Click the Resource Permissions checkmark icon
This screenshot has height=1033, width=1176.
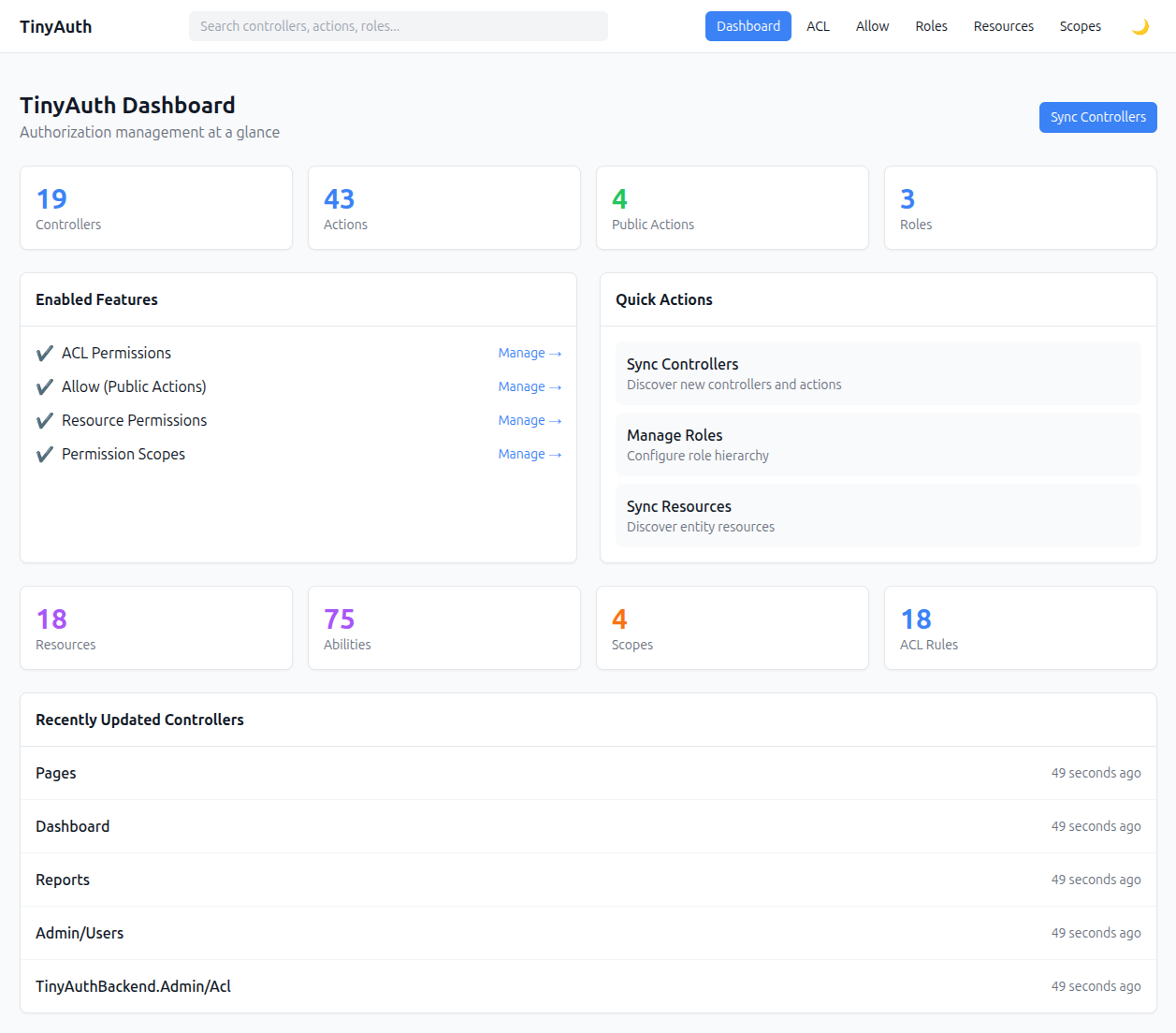(44, 421)
